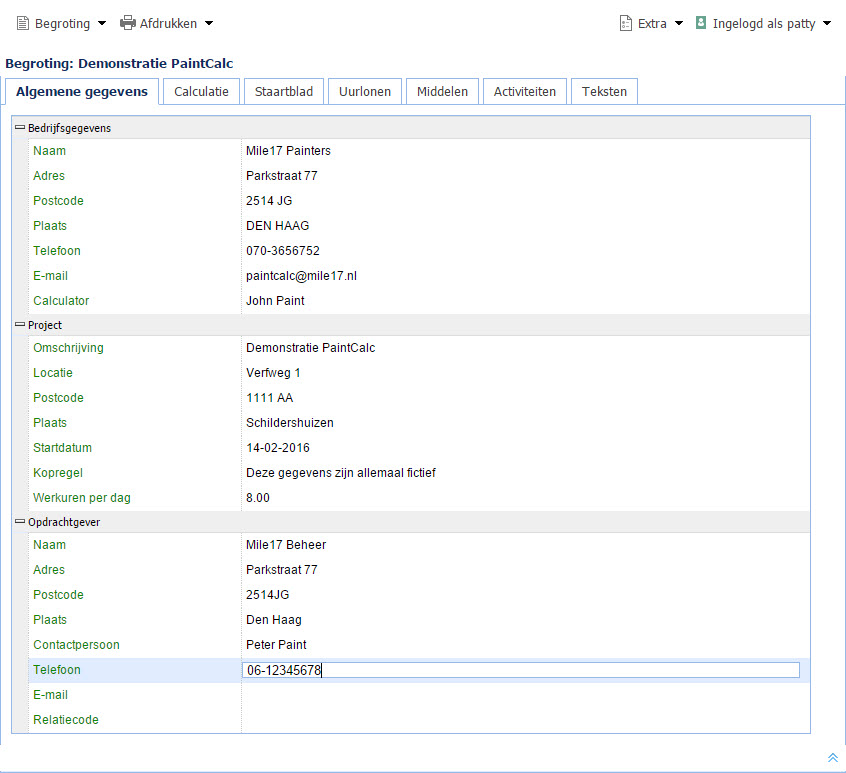Viewport: 846px width, 773px height.
Task: Click the double chevron scroll-up icon
Action: click(x=832, y=758)
